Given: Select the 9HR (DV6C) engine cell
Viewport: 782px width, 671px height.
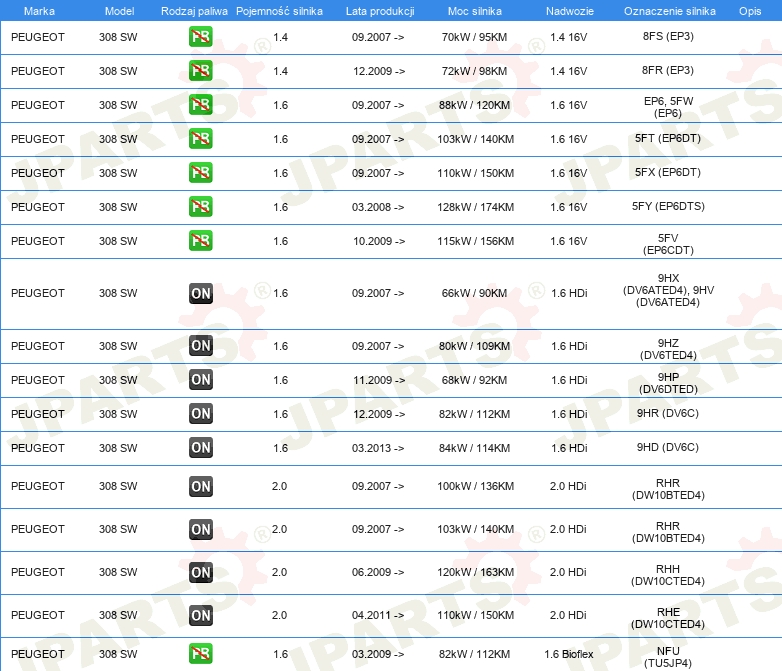Looking at the screenshot, I should coord(668,413).
